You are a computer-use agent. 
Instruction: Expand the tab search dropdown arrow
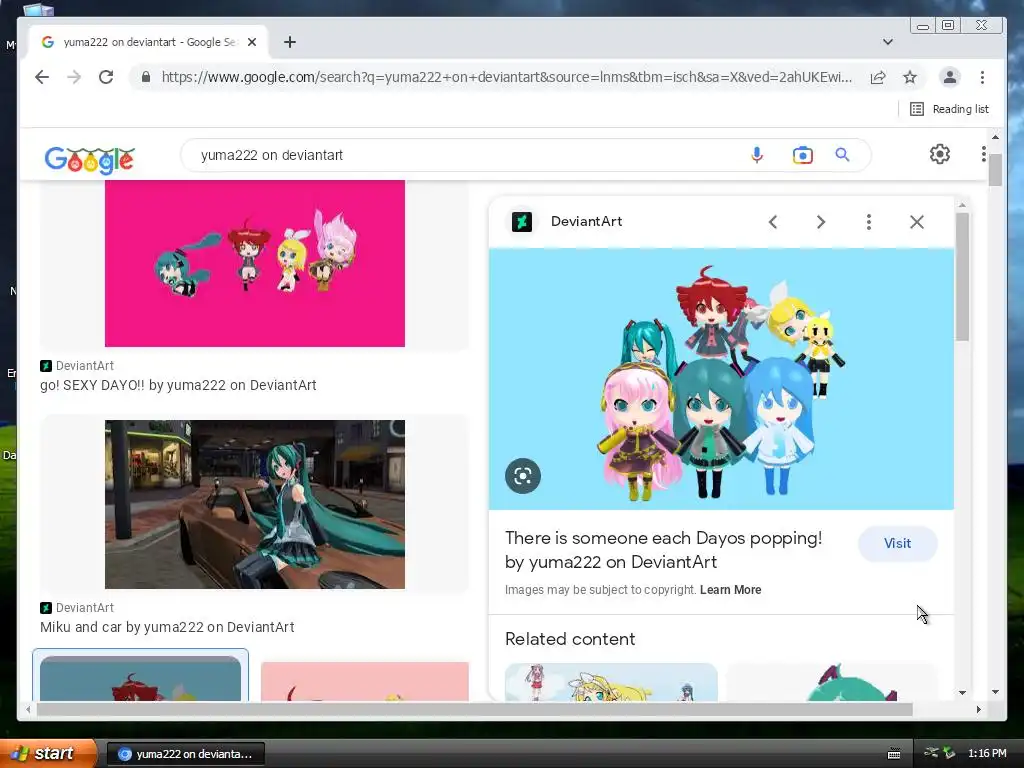point(888,42)
